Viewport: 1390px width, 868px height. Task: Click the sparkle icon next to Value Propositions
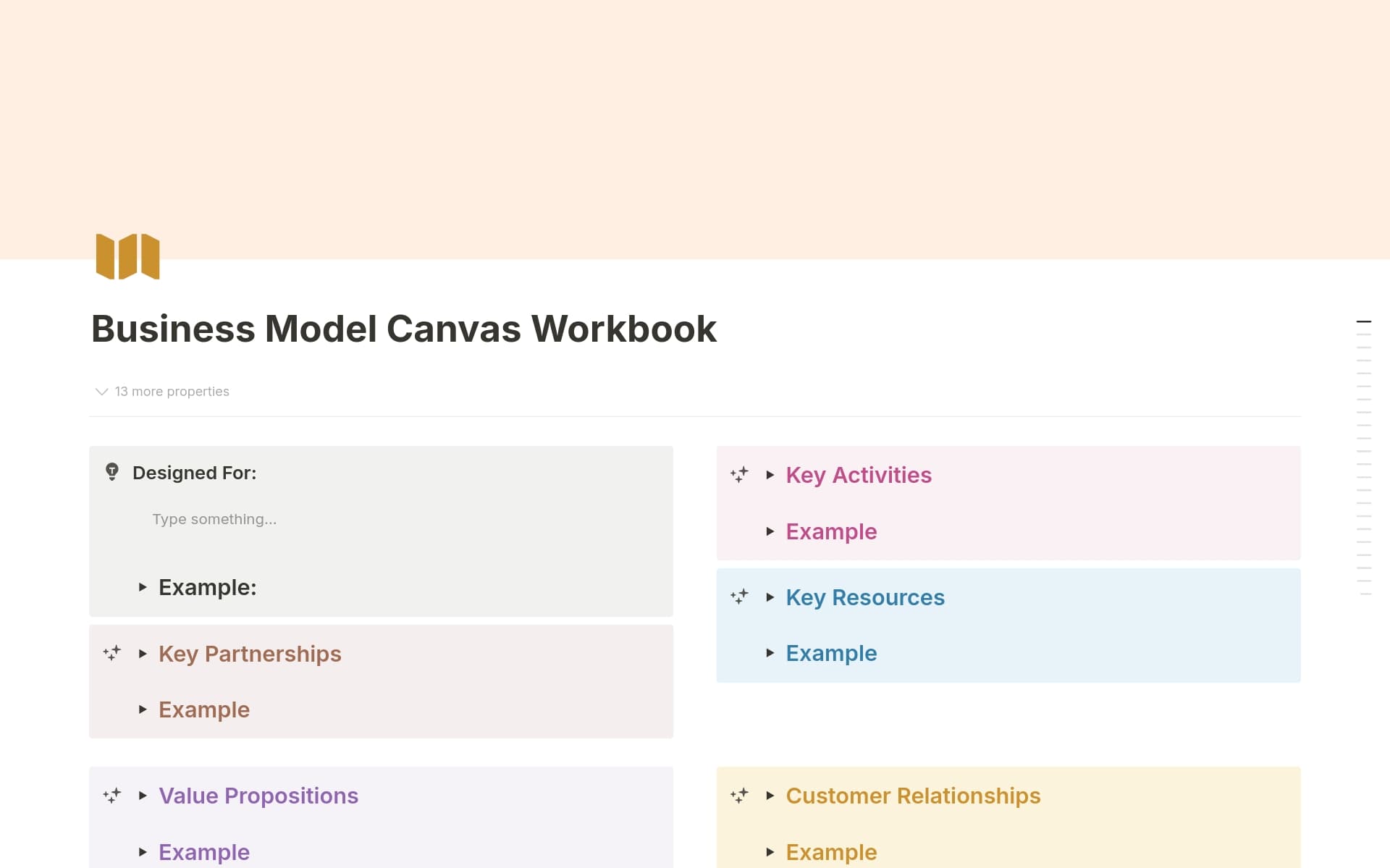[x=112, y=796]
